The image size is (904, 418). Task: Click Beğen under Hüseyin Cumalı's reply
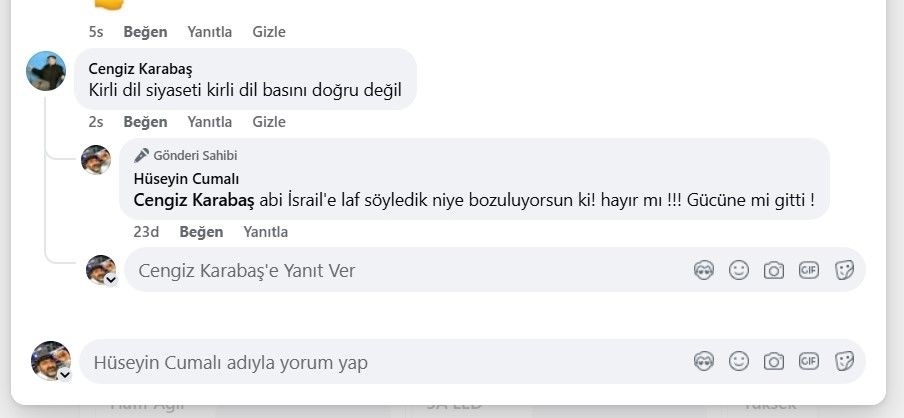(x=201, y=232)
